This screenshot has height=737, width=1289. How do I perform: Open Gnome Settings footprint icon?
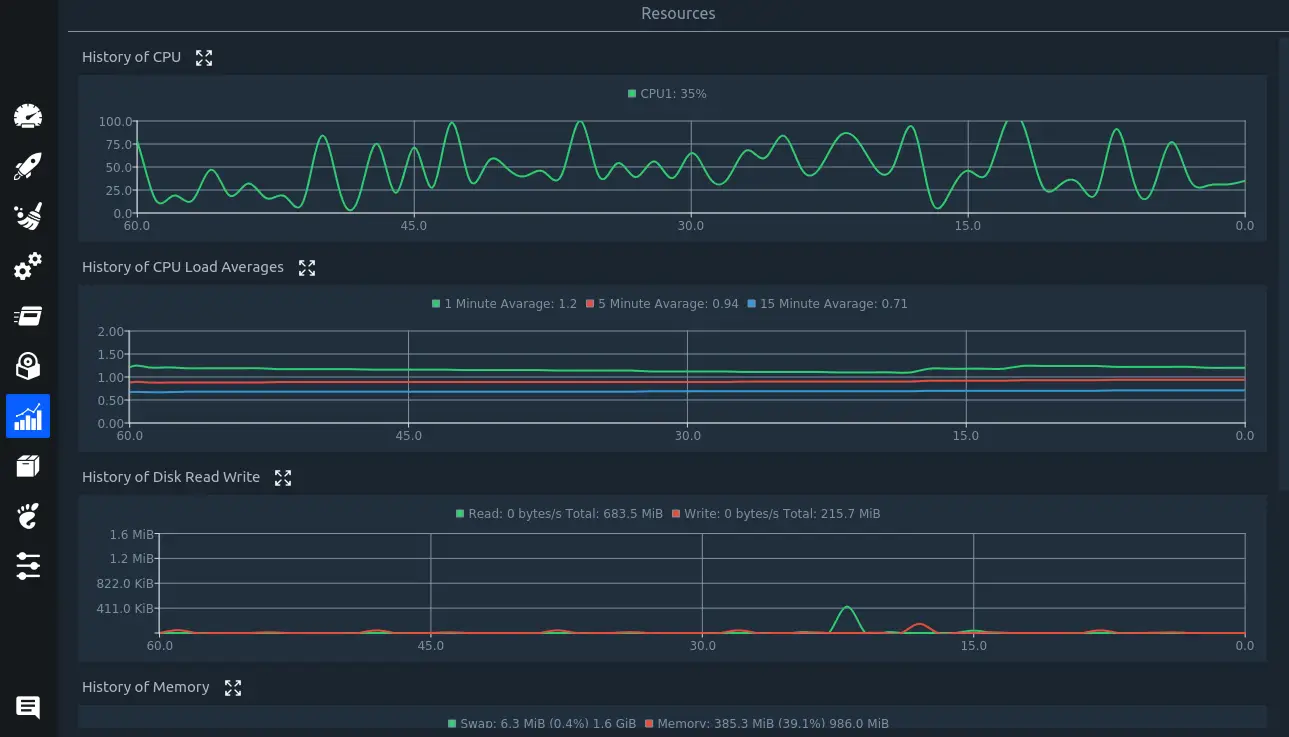coord(28,516)
